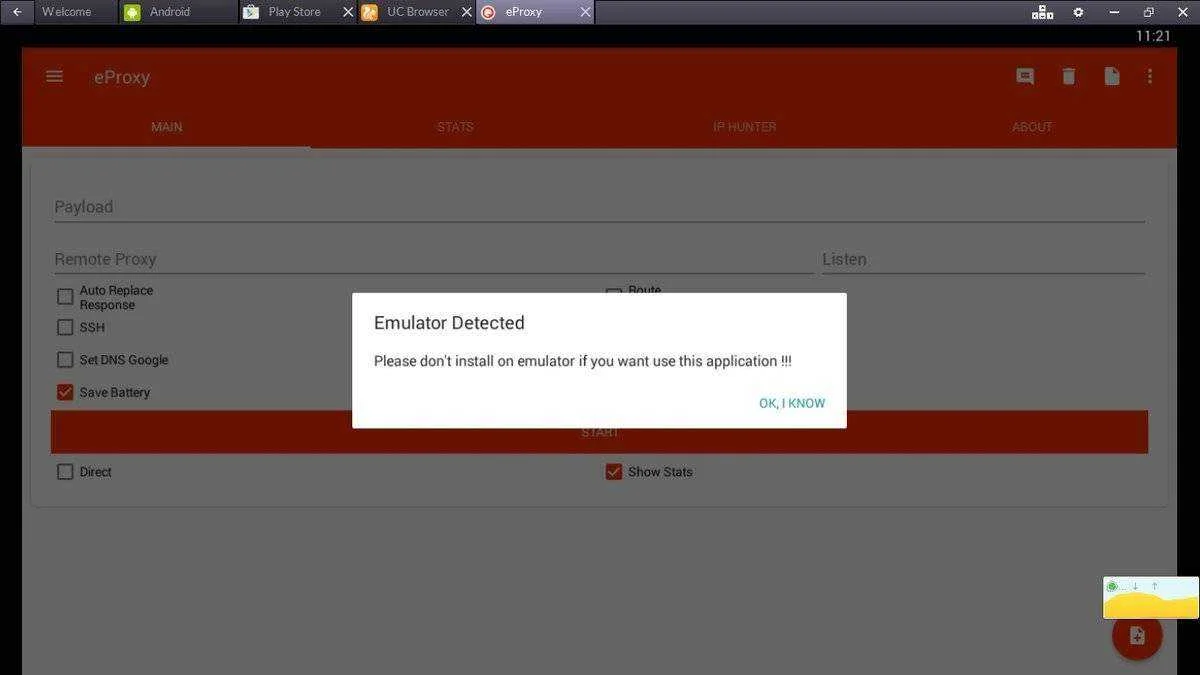1200x675 pixels.
Task: Switch to the ABOUT tab
Action: (1032, 127)
